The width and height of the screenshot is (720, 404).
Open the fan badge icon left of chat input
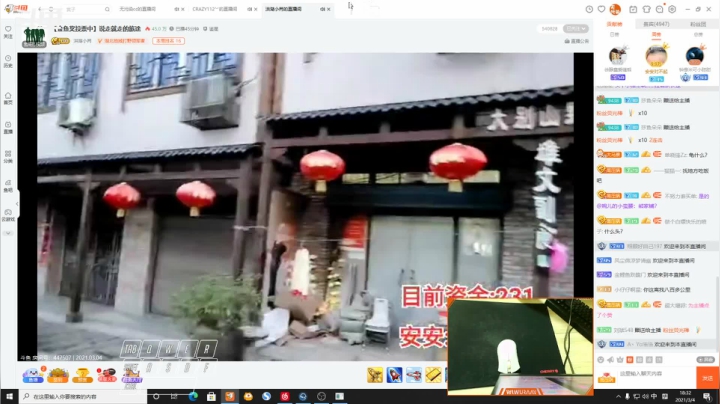[x=606, y=377]
